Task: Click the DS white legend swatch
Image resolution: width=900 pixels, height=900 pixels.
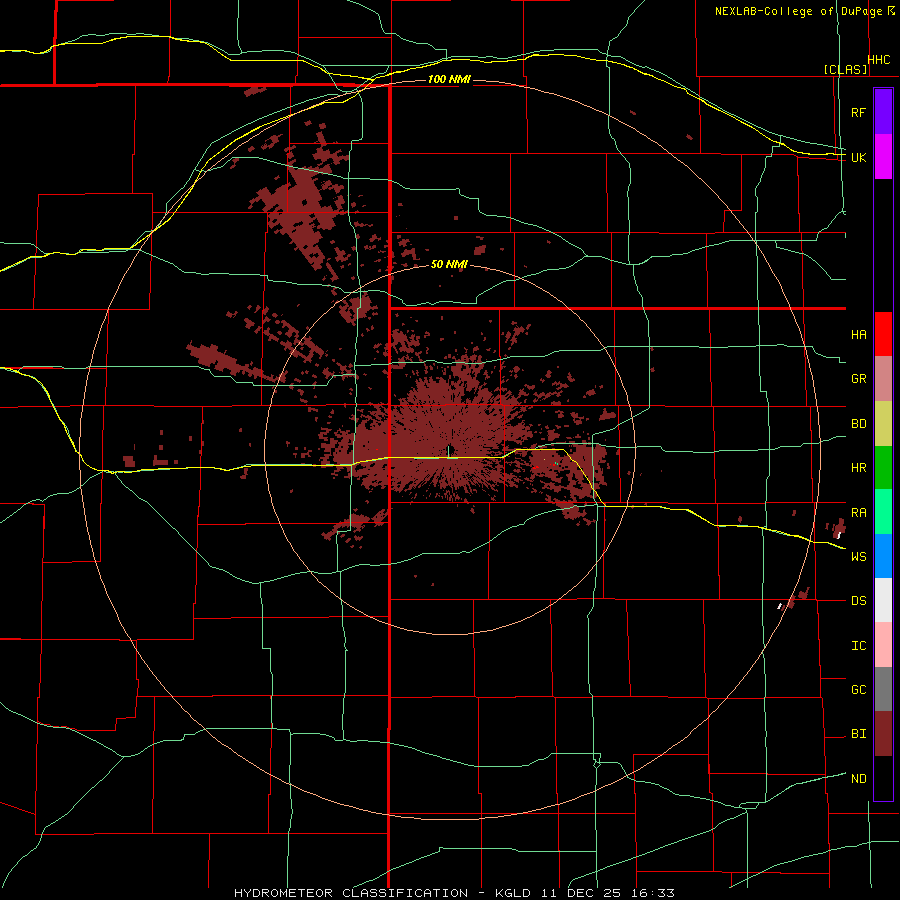Action: pos(883,600)
